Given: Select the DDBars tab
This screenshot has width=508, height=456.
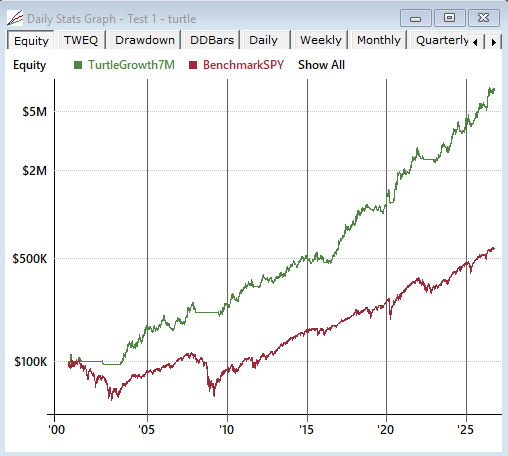Looking at the screenshot, I should click(x=212, y=40).
